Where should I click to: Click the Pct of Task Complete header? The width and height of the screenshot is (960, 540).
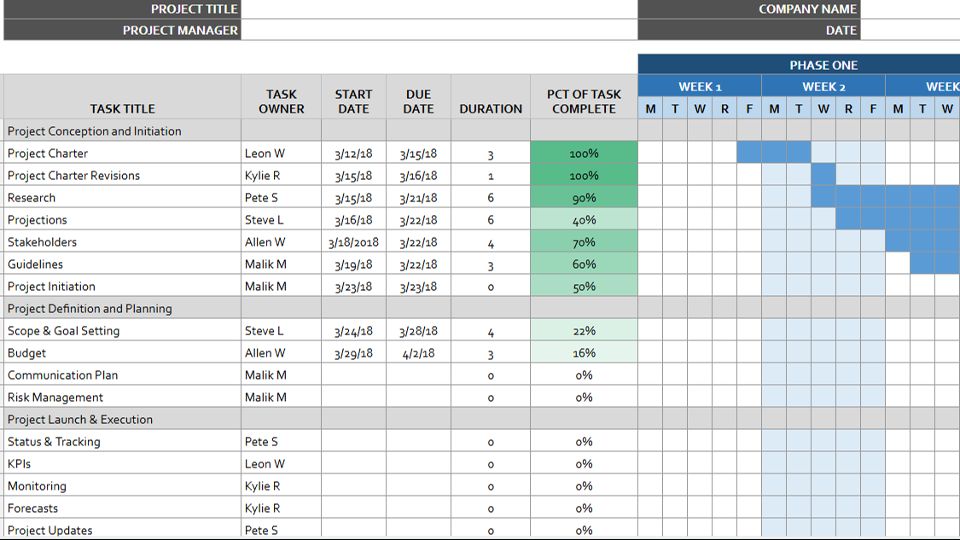tap(584, 101)
